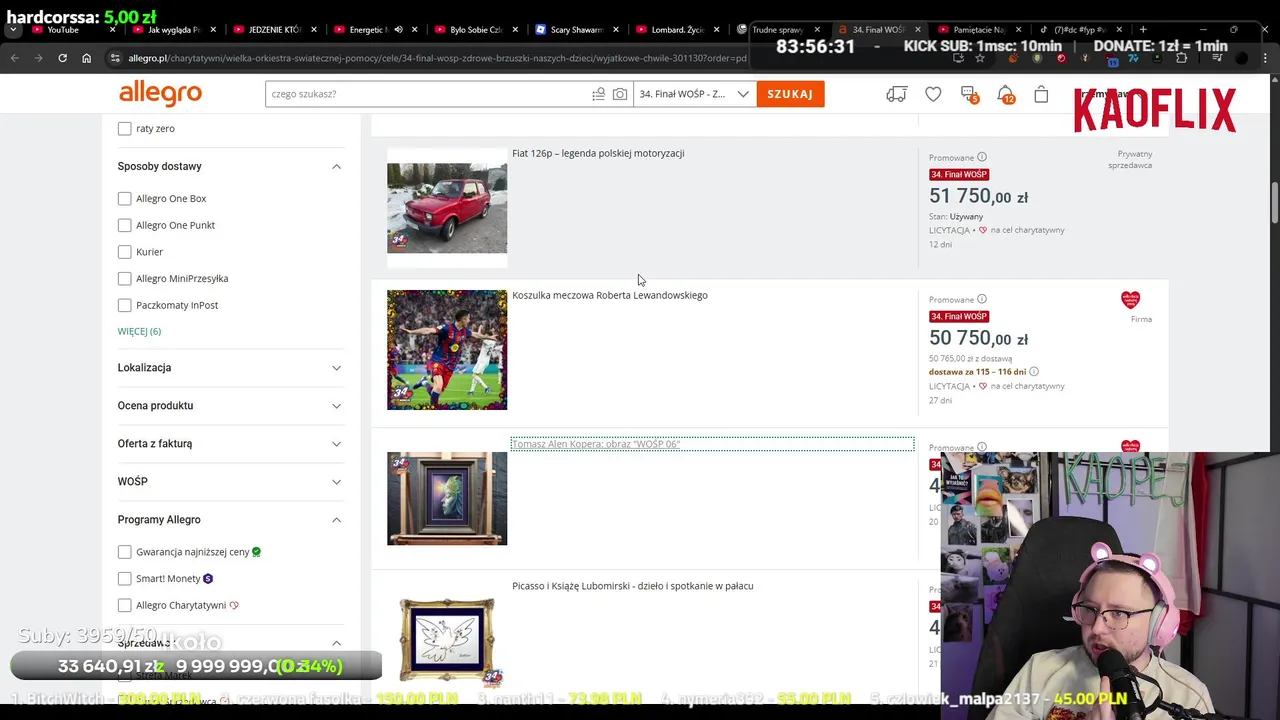Check Allegro One Box delivery option
The width and height of the screenshot is (1280, 720).
(124, 198)
